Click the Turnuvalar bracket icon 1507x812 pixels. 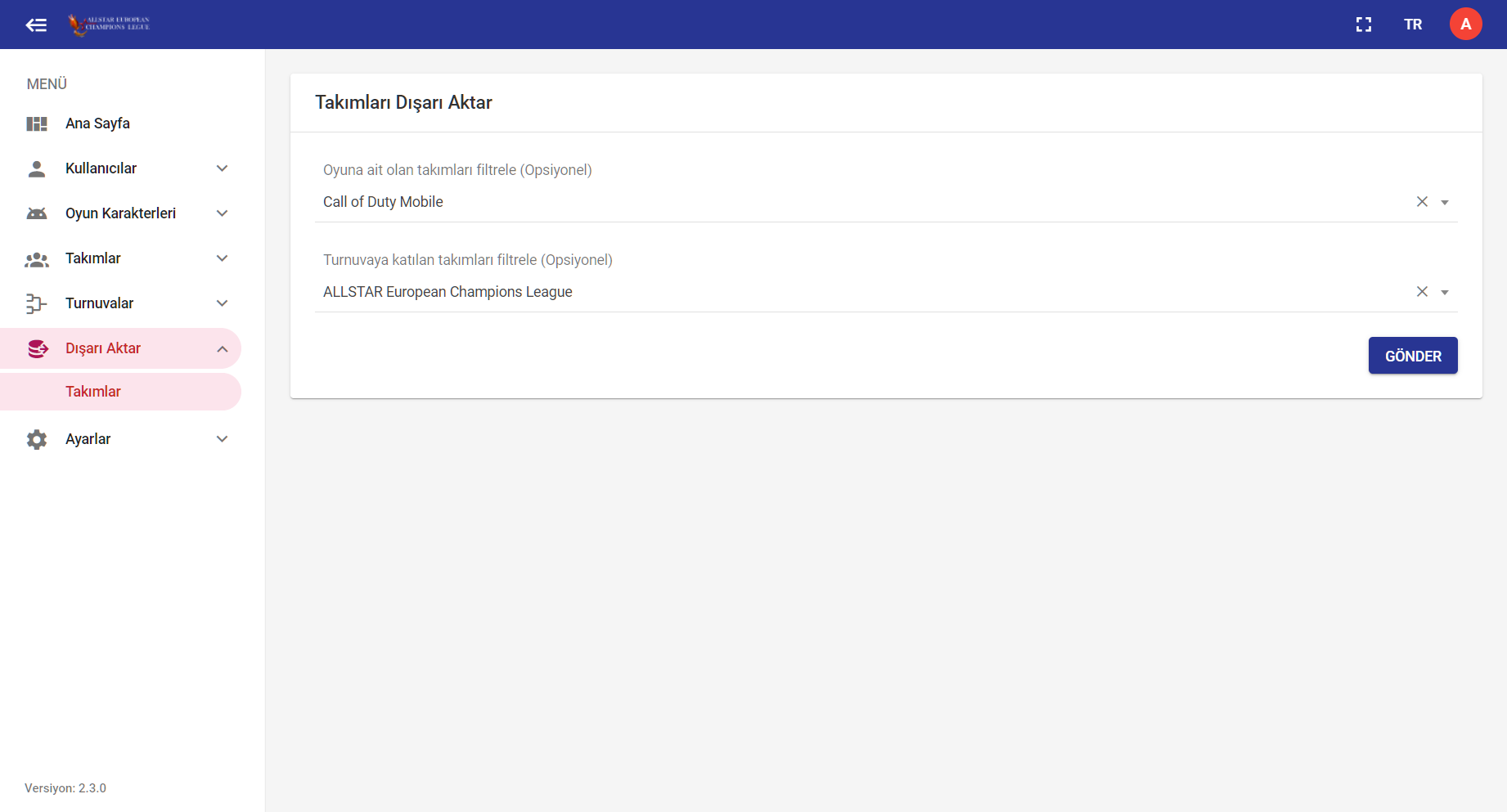[x=37, y=303]
